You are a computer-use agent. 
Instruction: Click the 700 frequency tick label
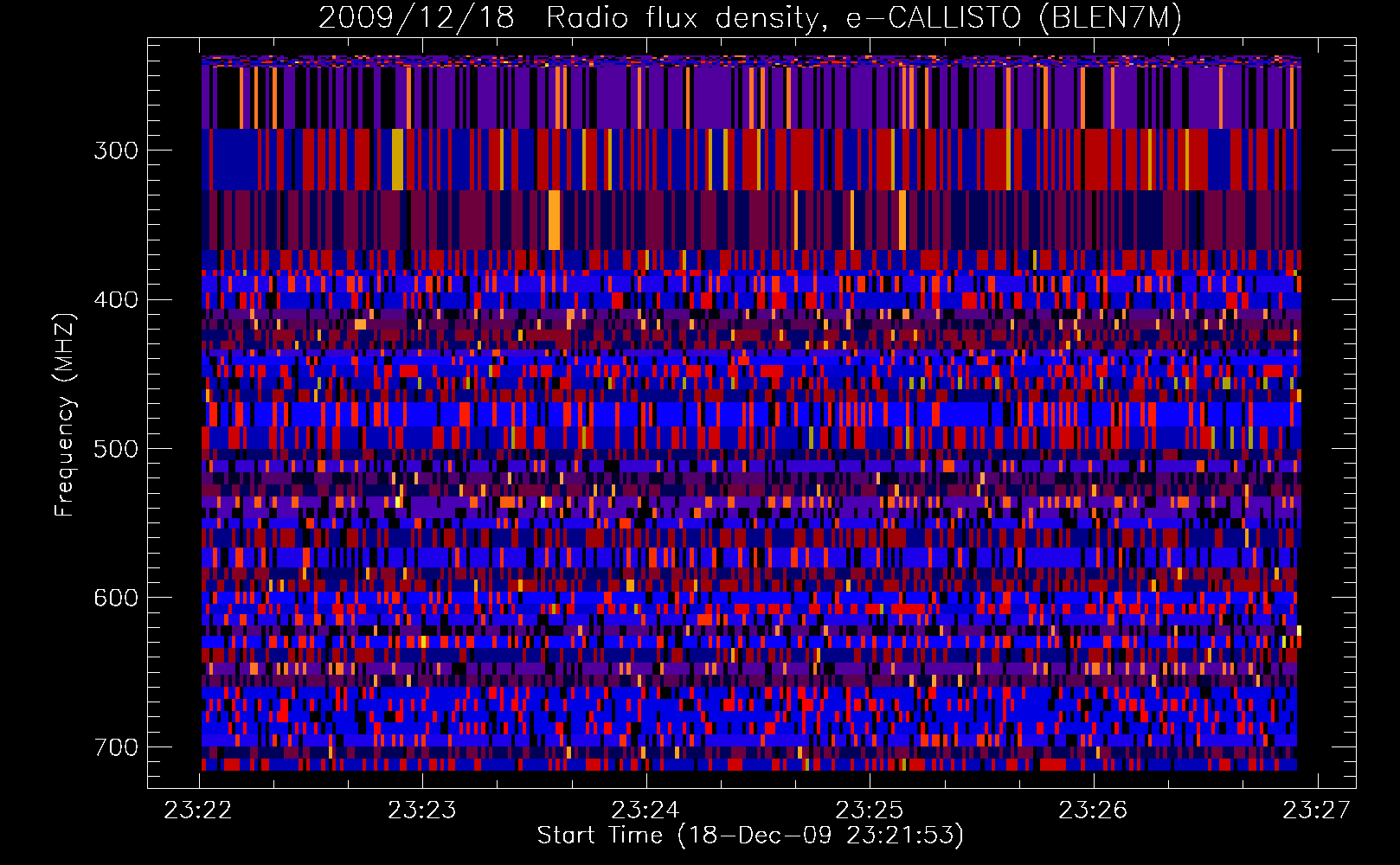(116, 747)
